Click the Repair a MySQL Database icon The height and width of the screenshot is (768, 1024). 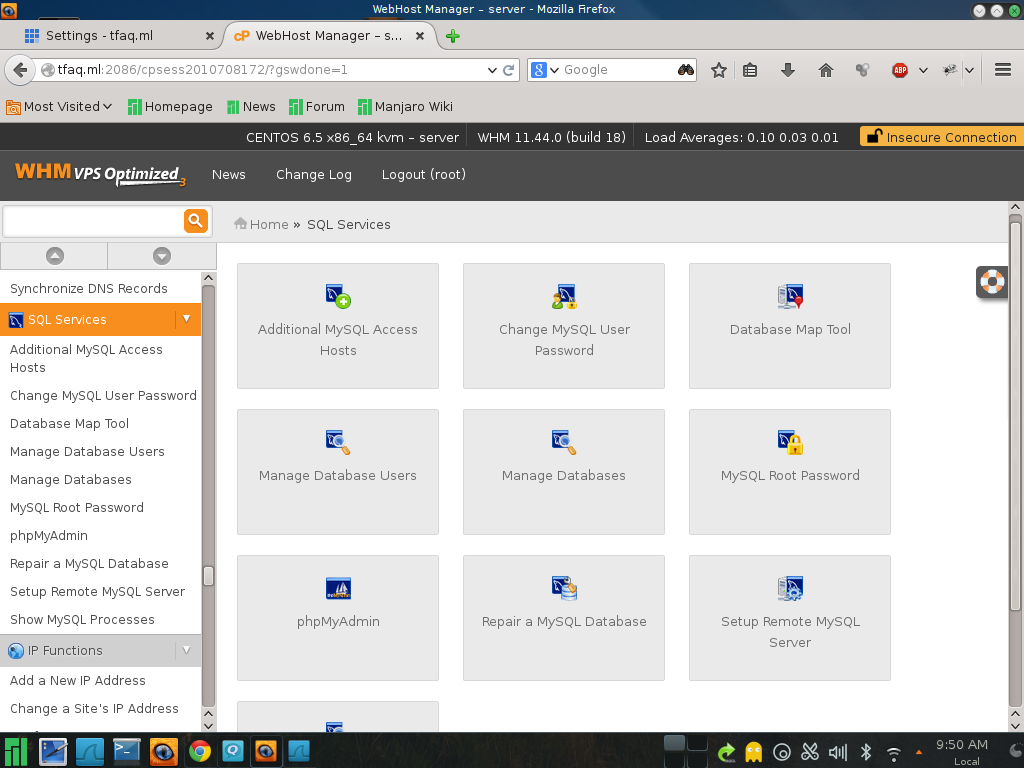pyautogui.click(x=564, y=588)
